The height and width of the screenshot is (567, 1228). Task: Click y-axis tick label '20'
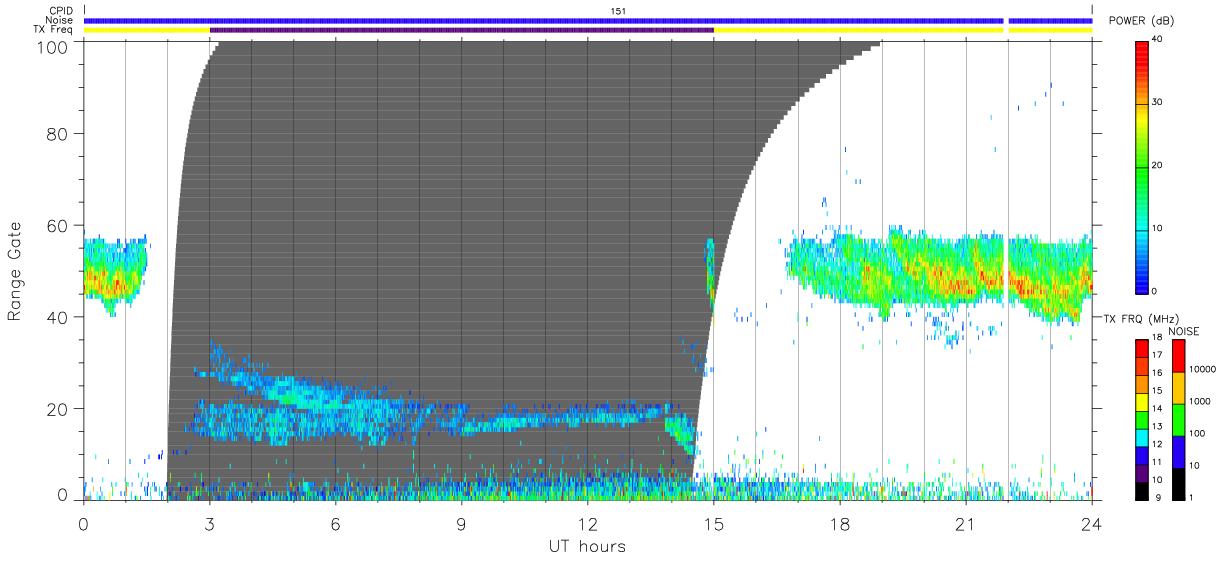click(57, 409)
